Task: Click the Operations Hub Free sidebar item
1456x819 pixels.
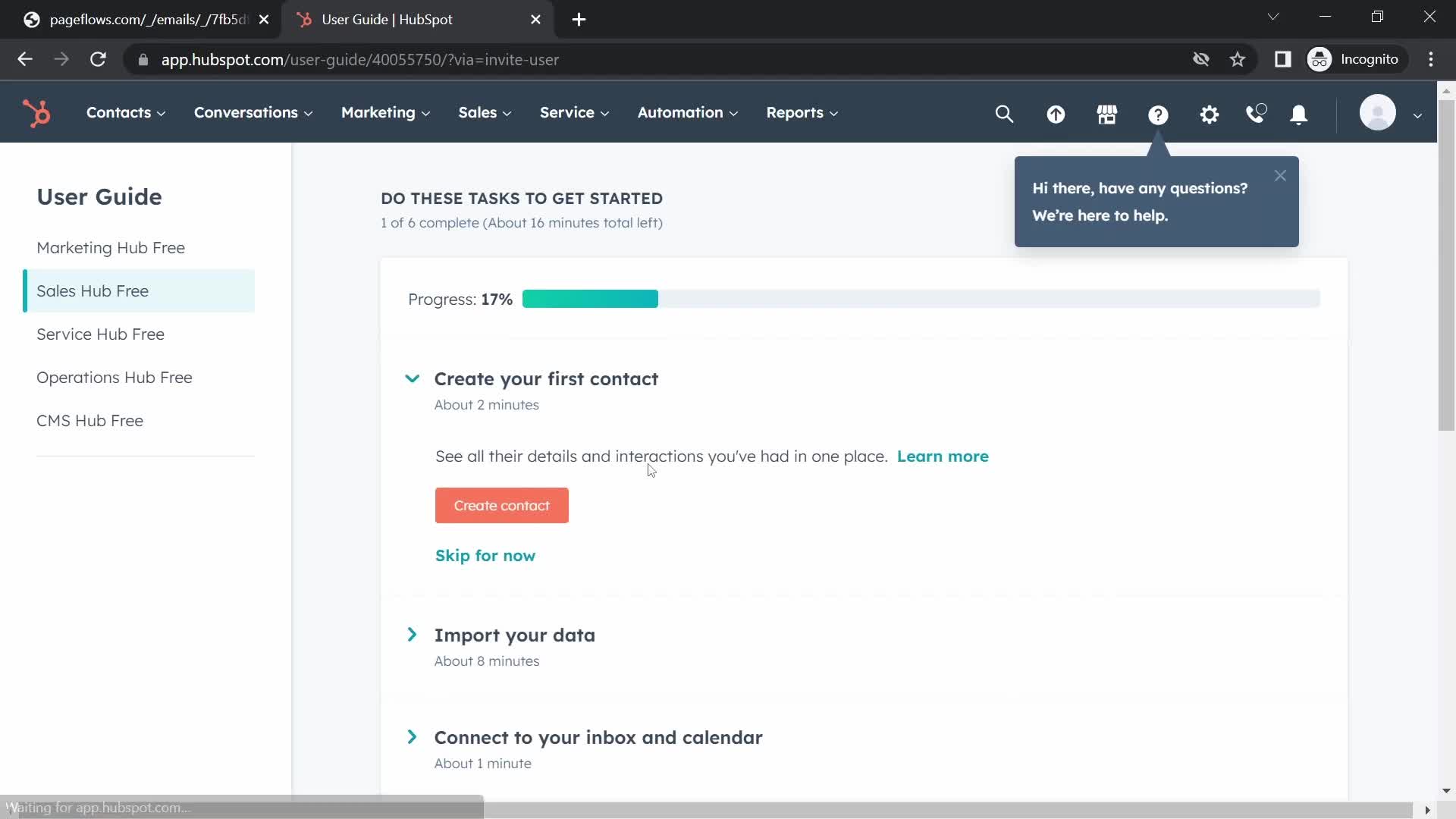Action: pos(115,377)
